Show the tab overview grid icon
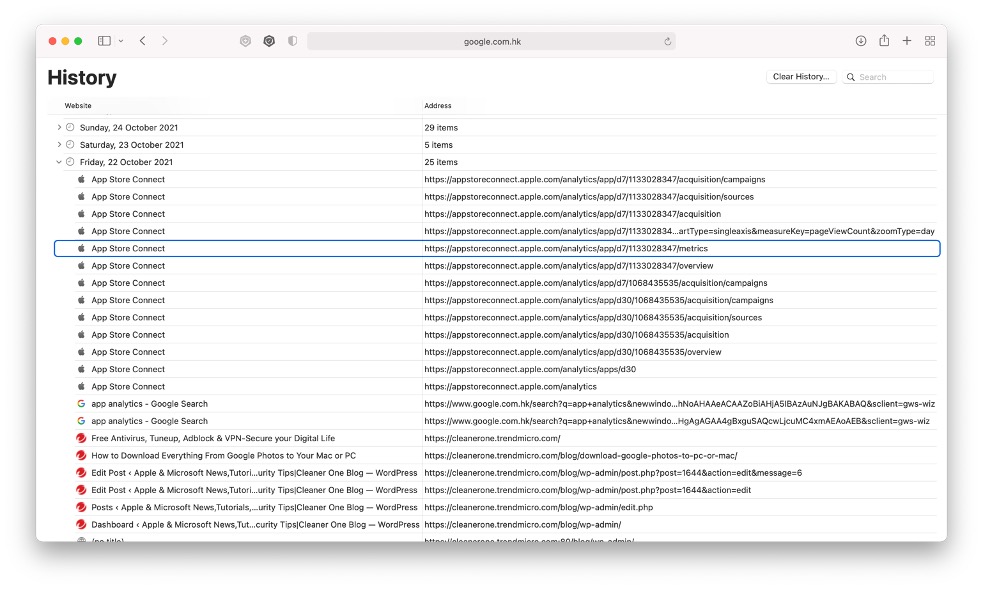Screen dimensions: 983x589 (x=930, y=41)
